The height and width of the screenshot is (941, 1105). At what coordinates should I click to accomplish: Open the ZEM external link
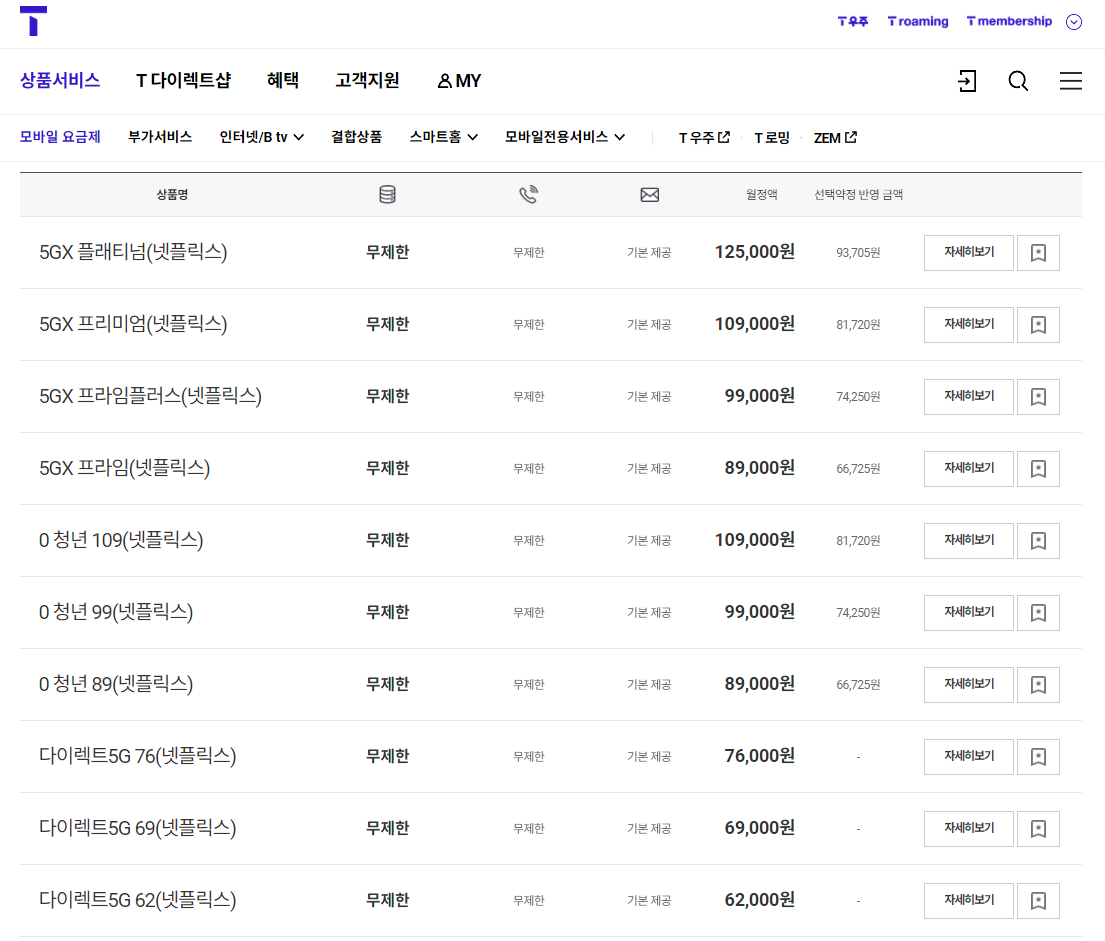coord(836,137)
